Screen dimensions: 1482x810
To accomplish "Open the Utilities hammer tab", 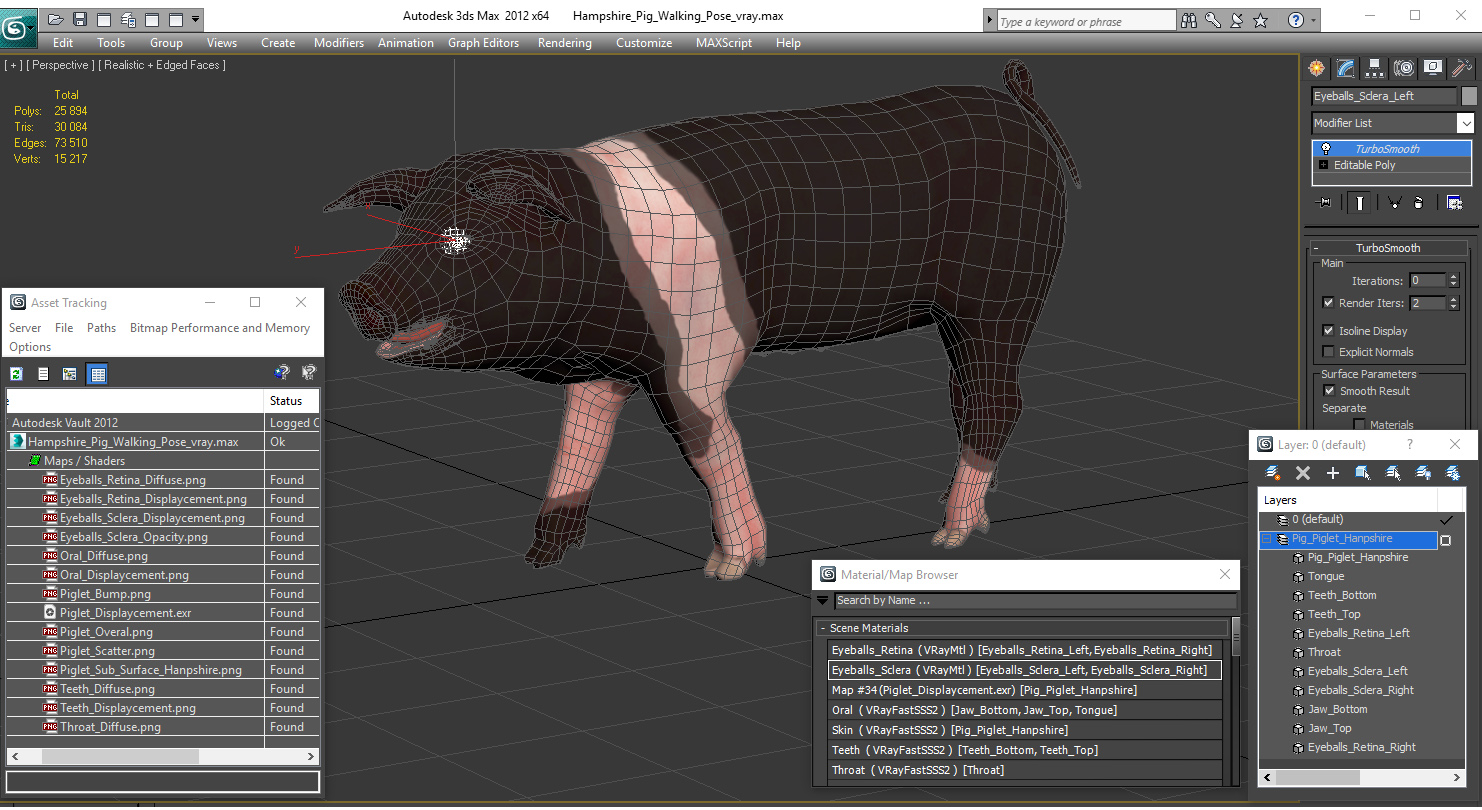I will click(1462, 68).
